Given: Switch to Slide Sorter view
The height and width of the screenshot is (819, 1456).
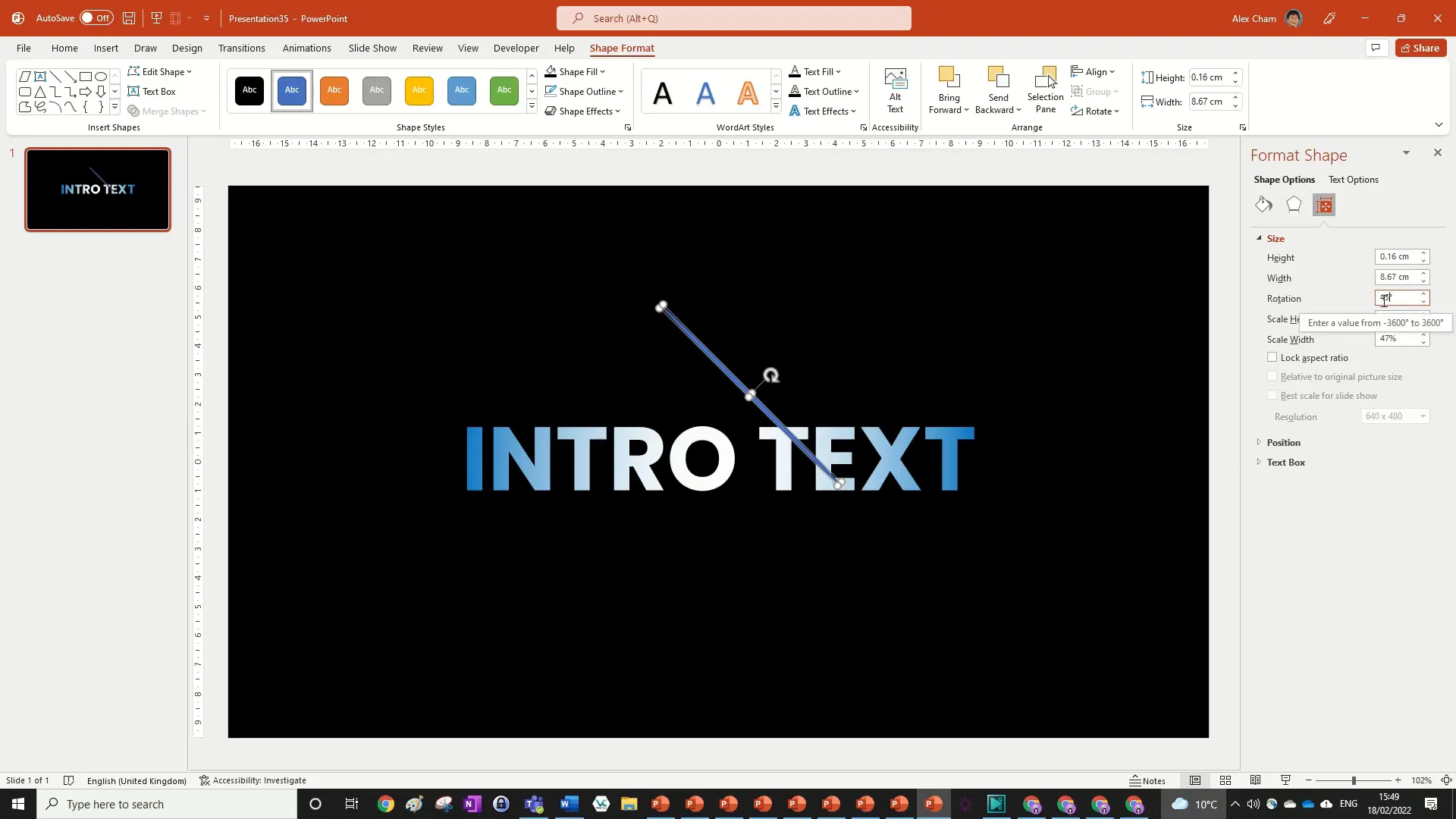Looking at the screenshot, I should coord(1225,780).
